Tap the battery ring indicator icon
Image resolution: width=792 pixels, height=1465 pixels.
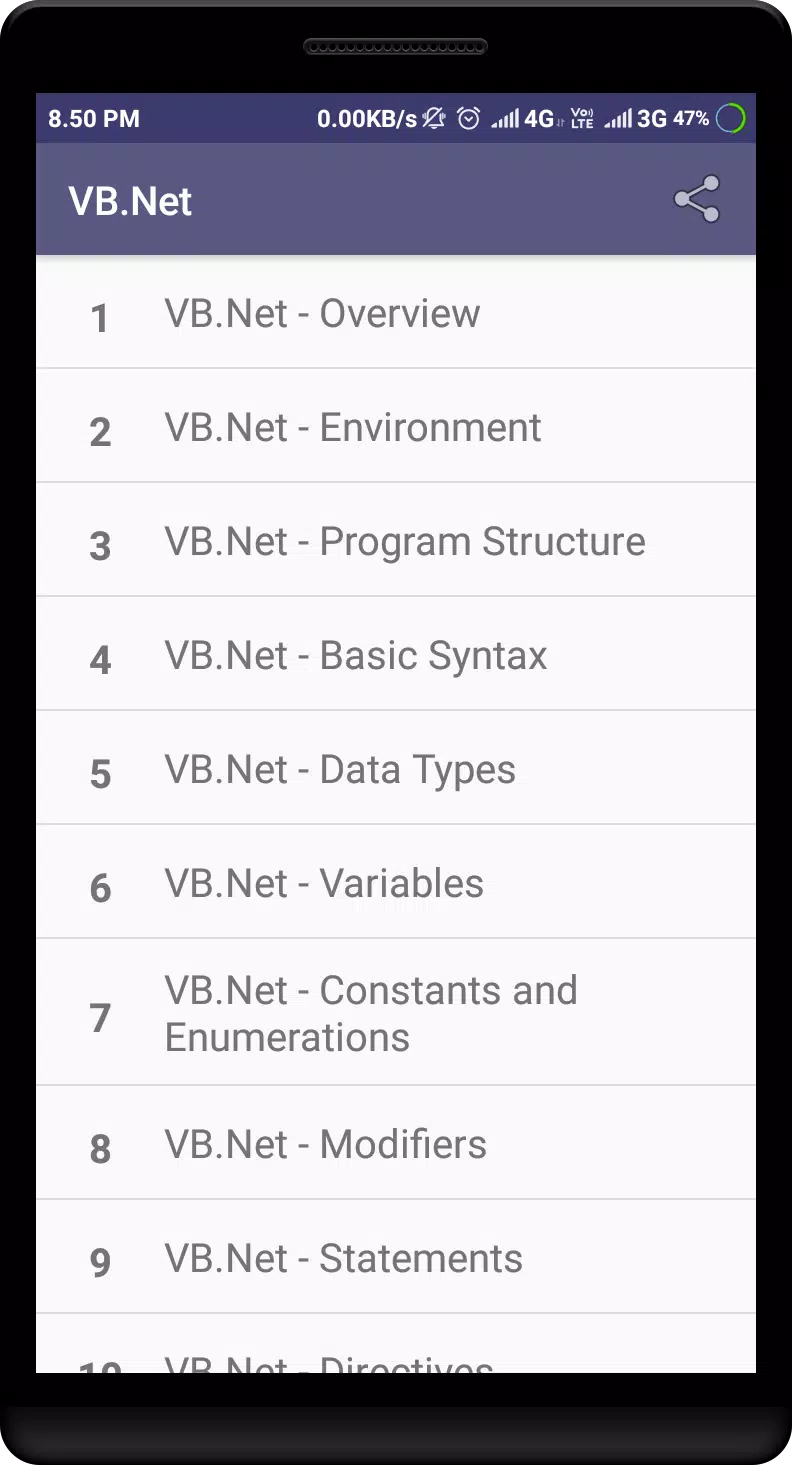731,119
